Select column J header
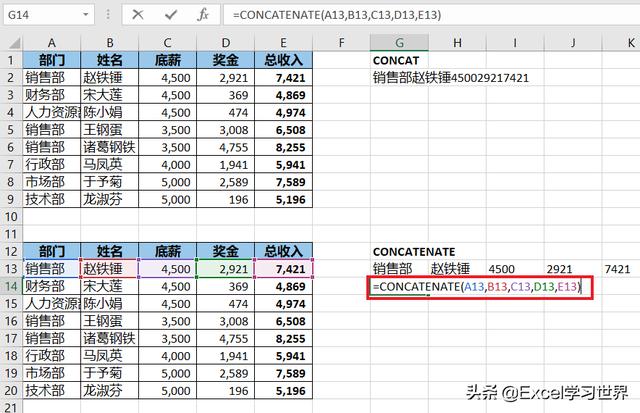The width and height of the screenshot is (640, 413). [573, 42]
